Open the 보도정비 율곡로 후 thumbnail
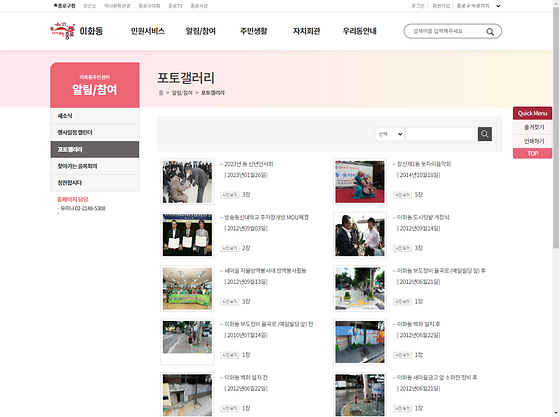560x417 pixels. [360, 288]
